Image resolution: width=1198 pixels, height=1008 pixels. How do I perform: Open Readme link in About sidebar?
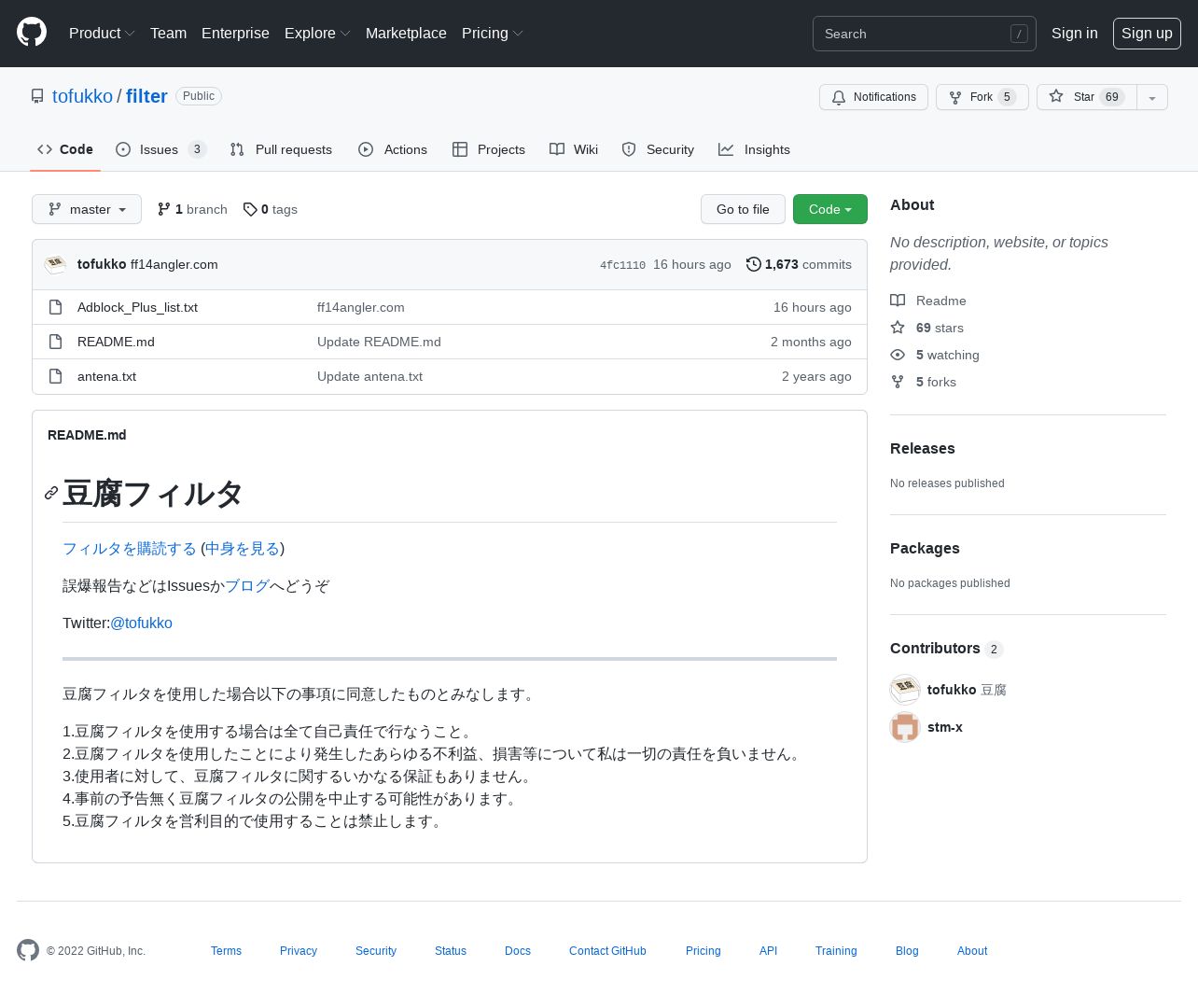(928, 301)
